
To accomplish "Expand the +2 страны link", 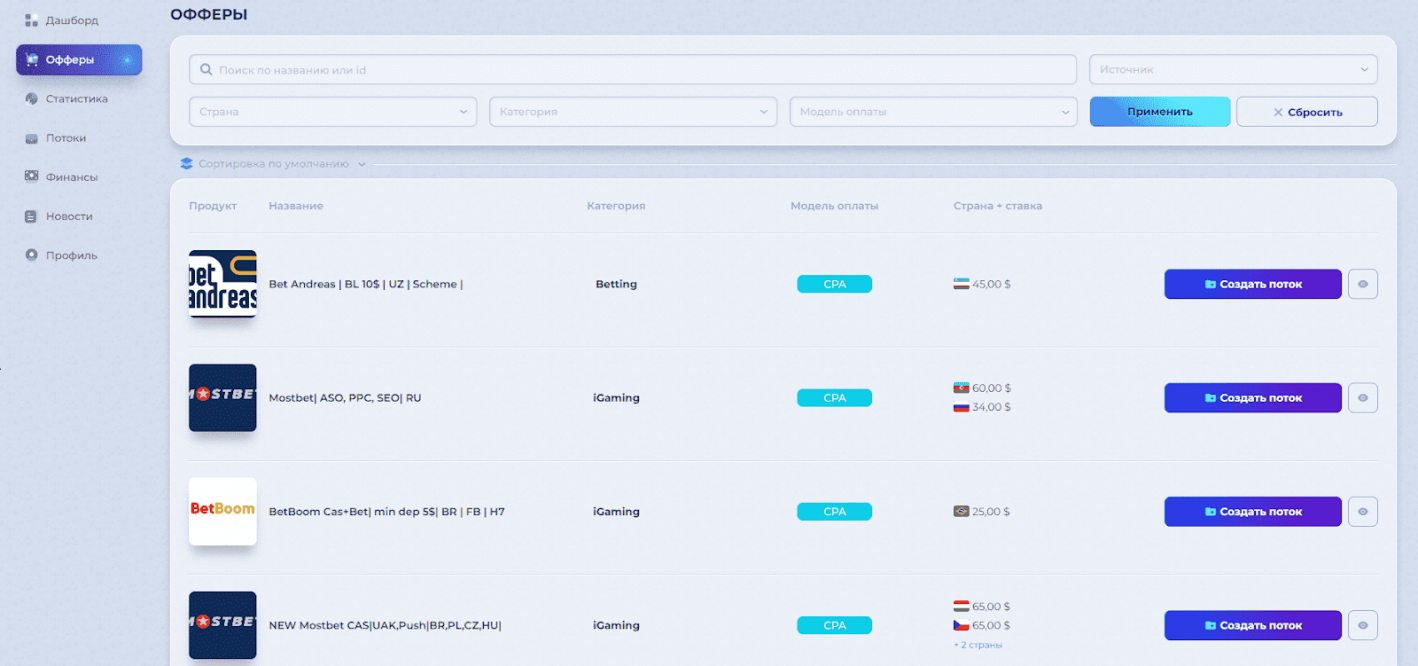I will click(978, 645).
